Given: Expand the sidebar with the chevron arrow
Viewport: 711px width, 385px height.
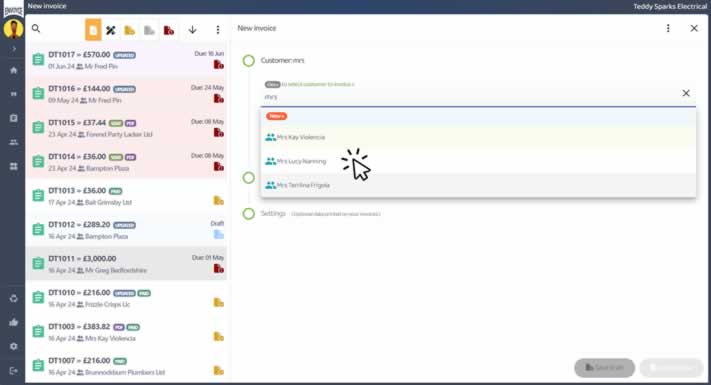Looking at the screenshot, I should click(14, 49).
